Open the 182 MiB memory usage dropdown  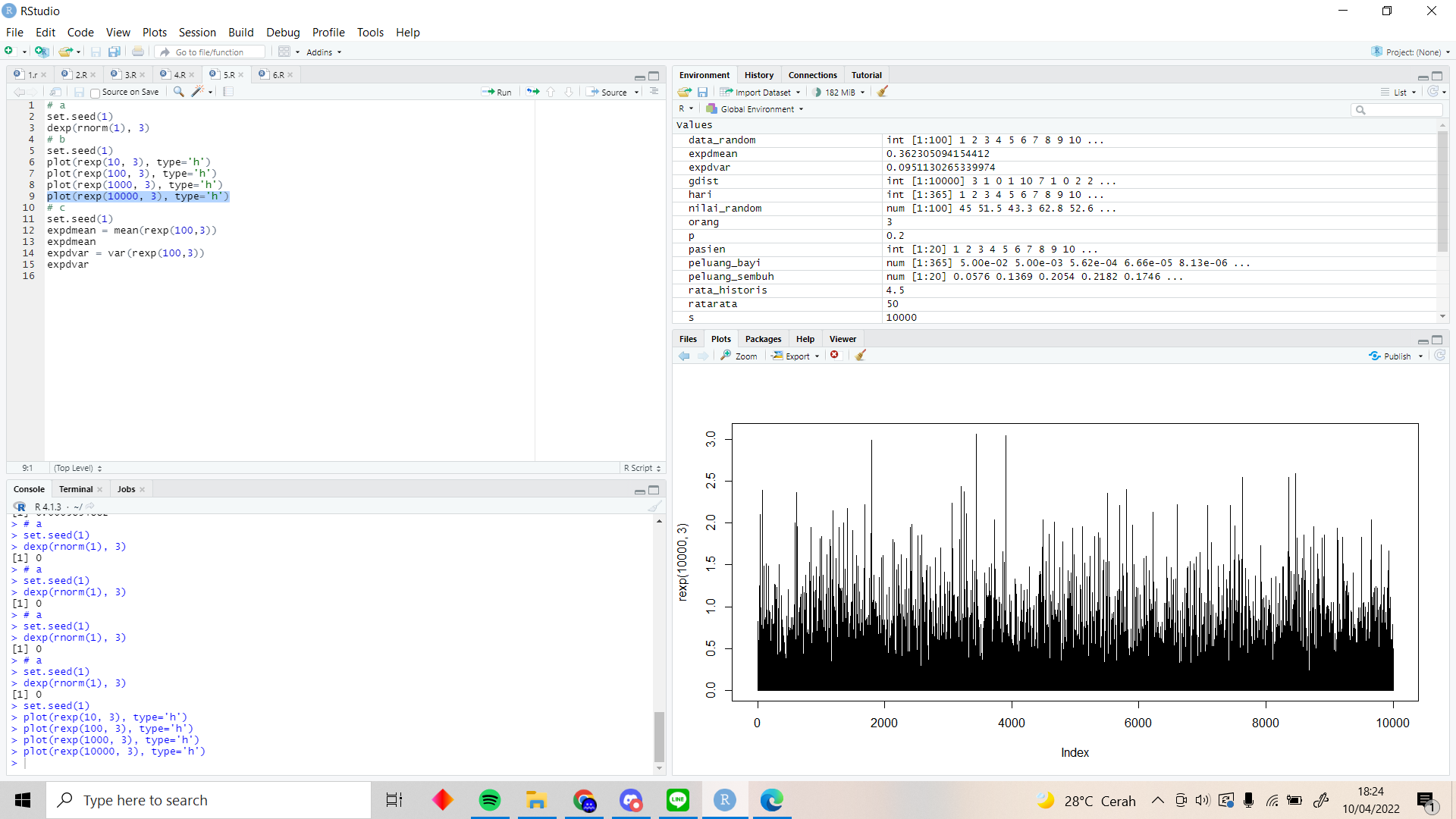(x=839, y=92)
